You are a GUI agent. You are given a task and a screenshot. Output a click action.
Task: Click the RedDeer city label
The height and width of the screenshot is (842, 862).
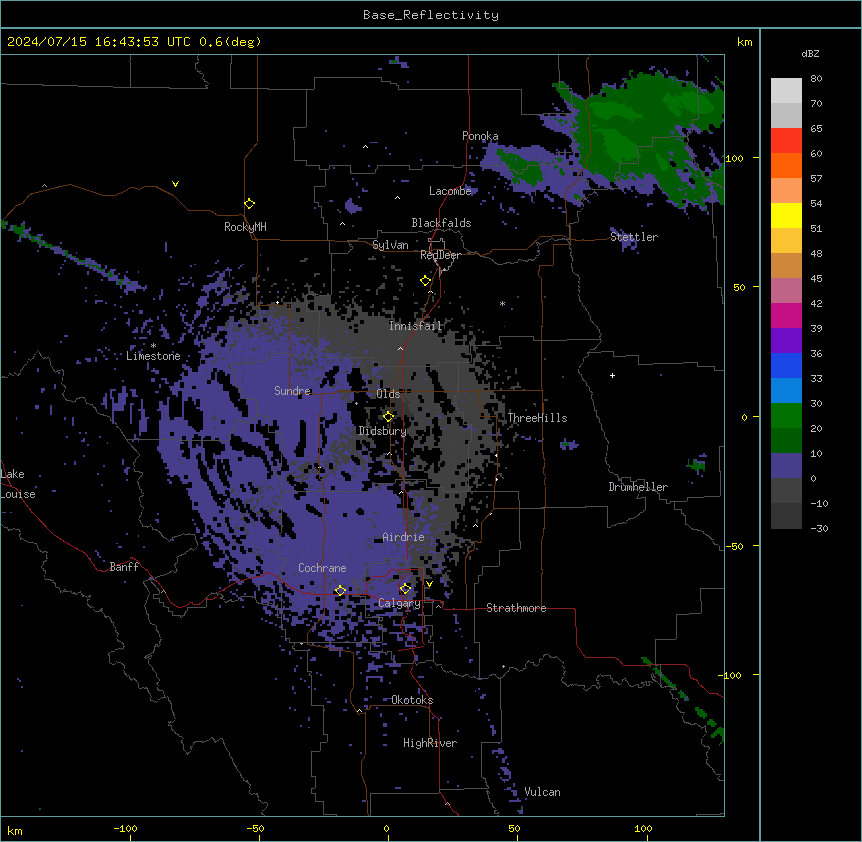click(440, 255)
